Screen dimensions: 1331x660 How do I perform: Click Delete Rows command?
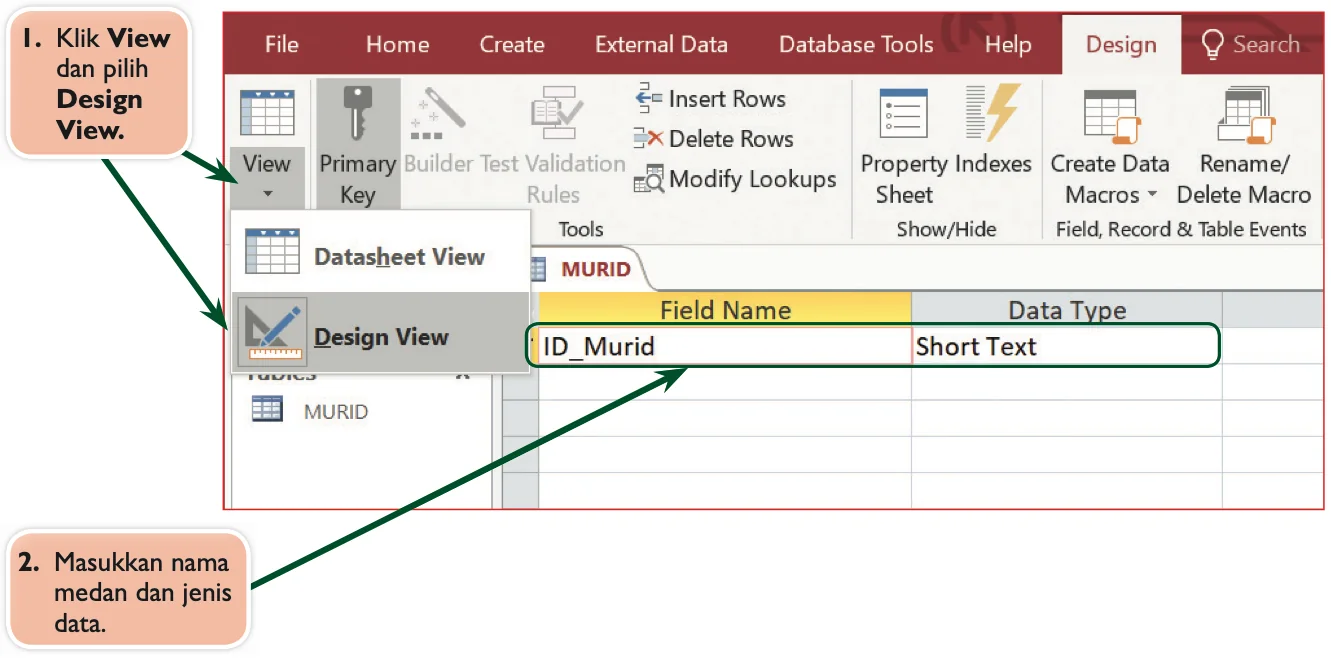click(714, 139)
